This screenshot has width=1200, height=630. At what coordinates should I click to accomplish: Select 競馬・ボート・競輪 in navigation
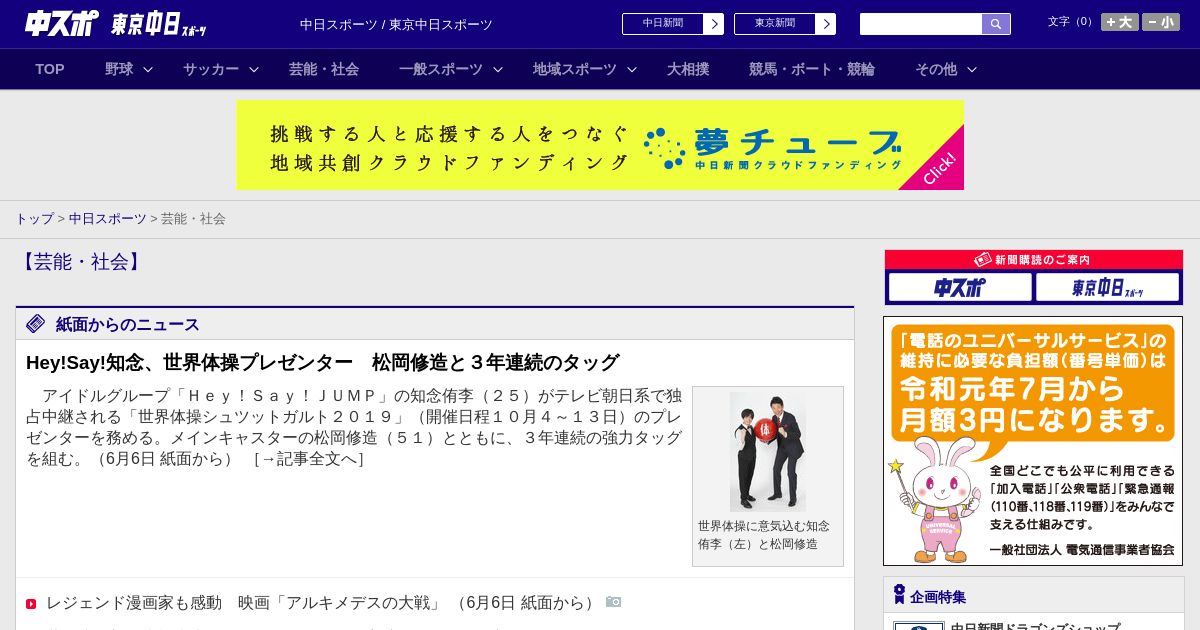click(x=812, y=69)
